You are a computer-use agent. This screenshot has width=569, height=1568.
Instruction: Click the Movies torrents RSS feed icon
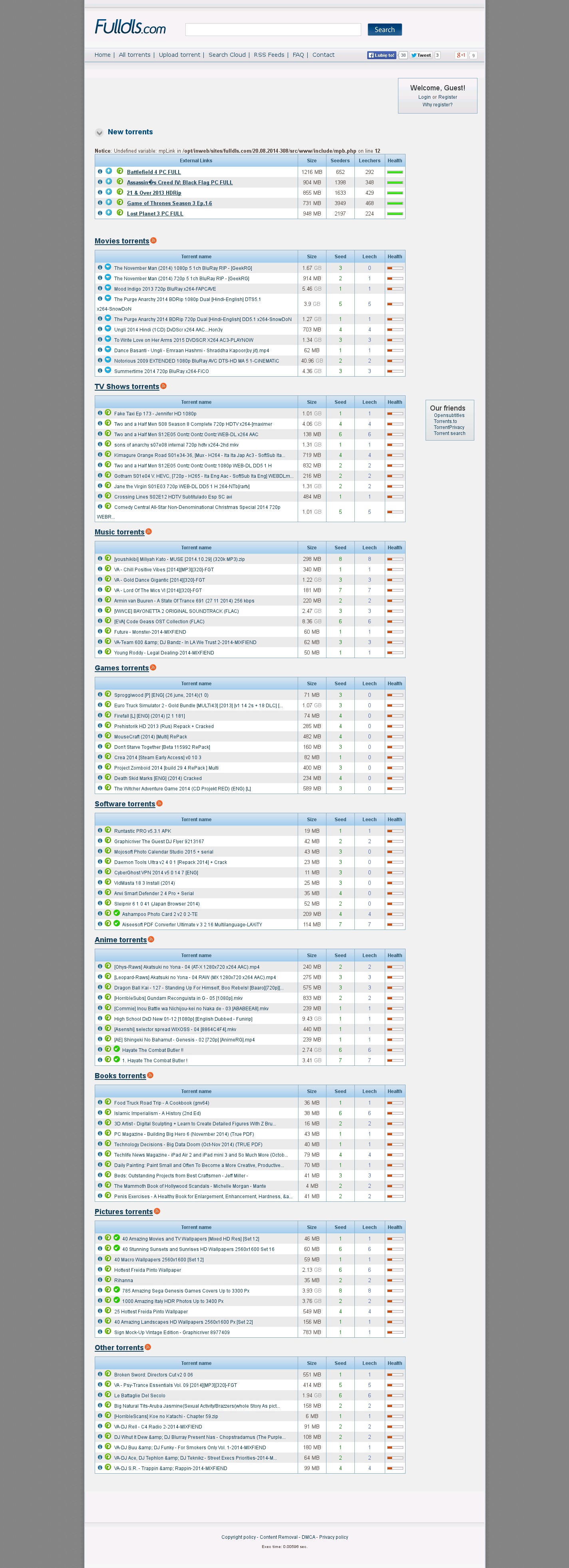click(x=153, y=240)
